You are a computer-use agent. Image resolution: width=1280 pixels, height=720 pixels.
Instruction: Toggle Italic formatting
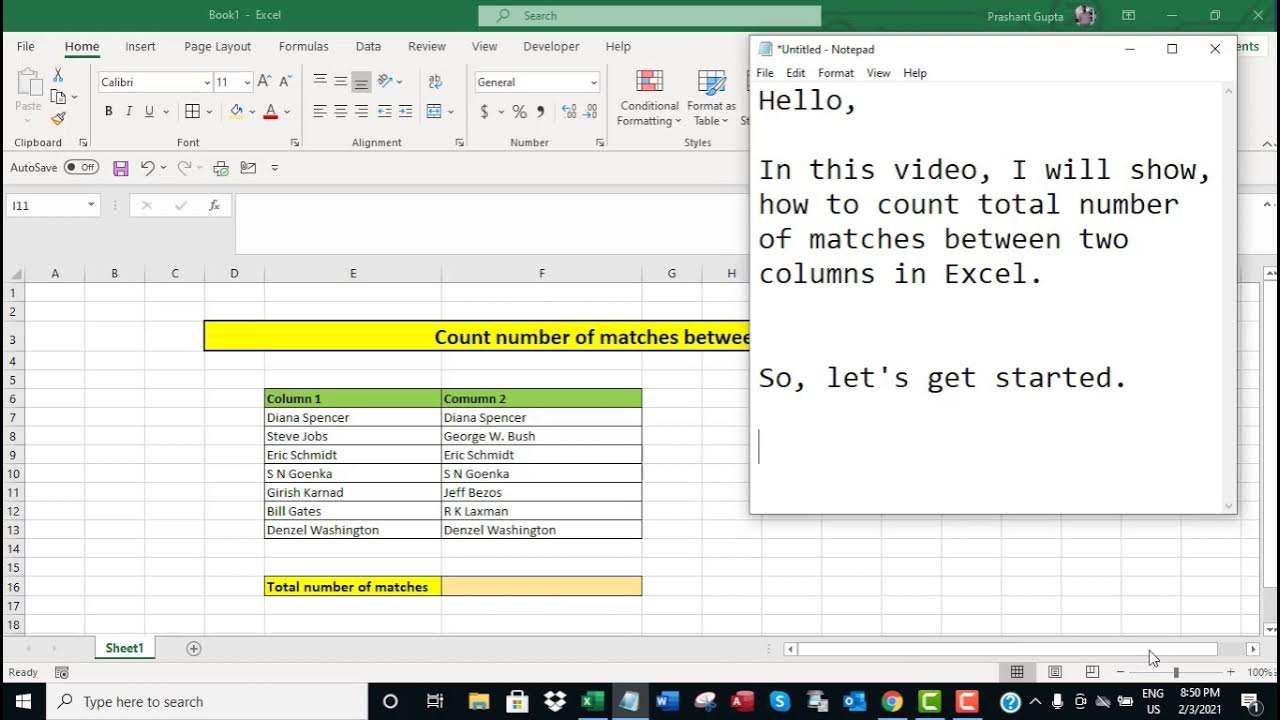pos(129,112)
